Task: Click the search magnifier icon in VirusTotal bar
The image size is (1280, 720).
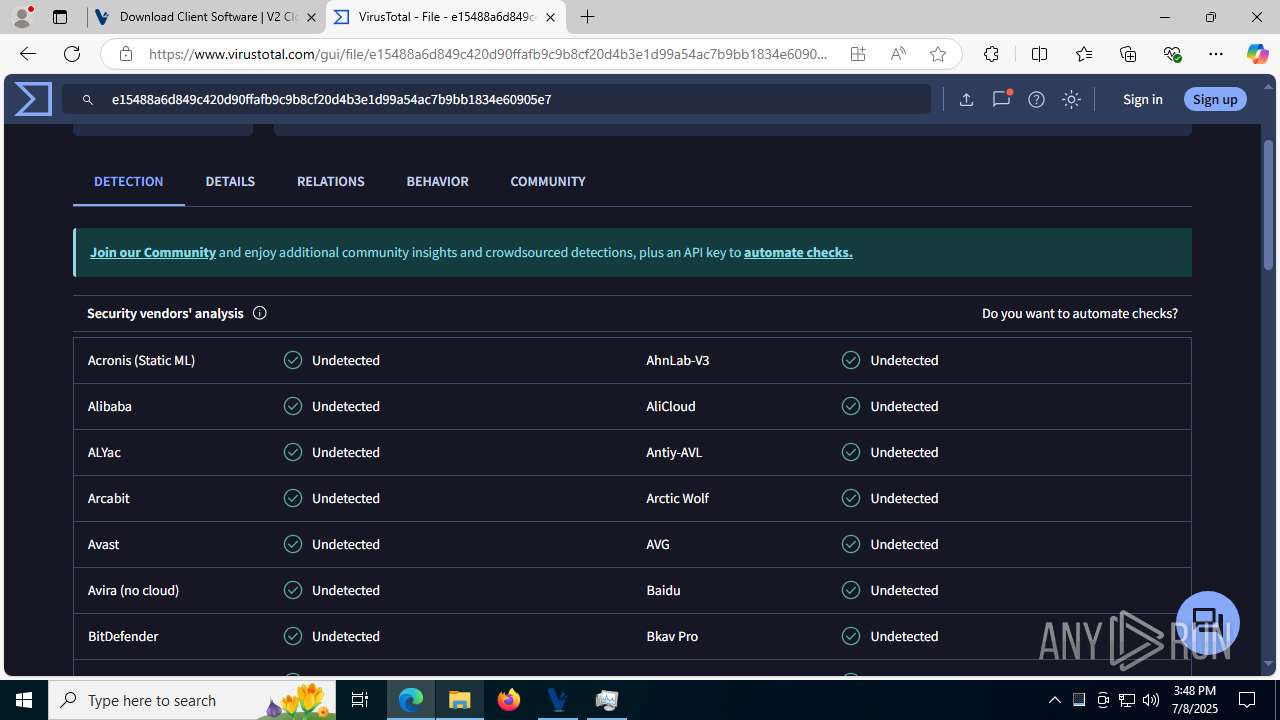Action: coord(88,100)
